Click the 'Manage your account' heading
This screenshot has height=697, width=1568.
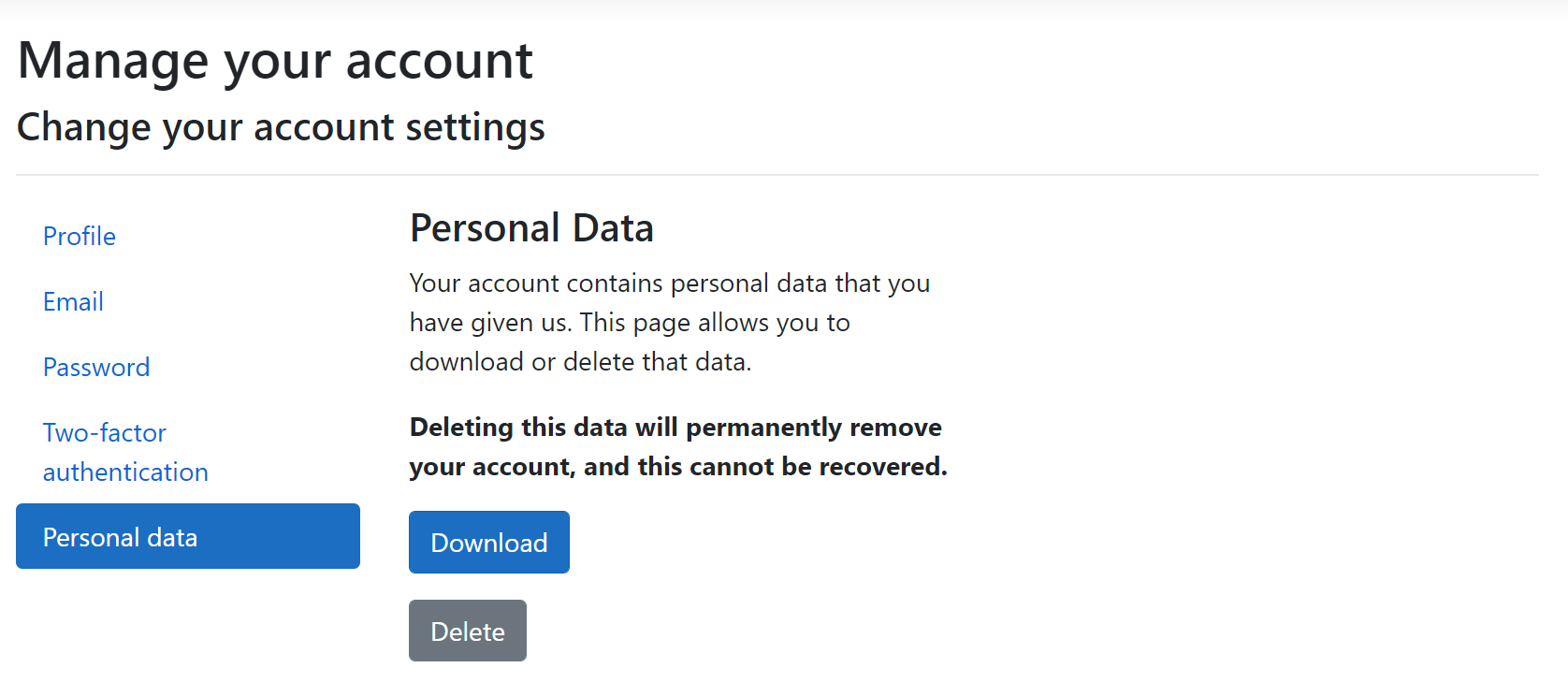coord(275,62)
